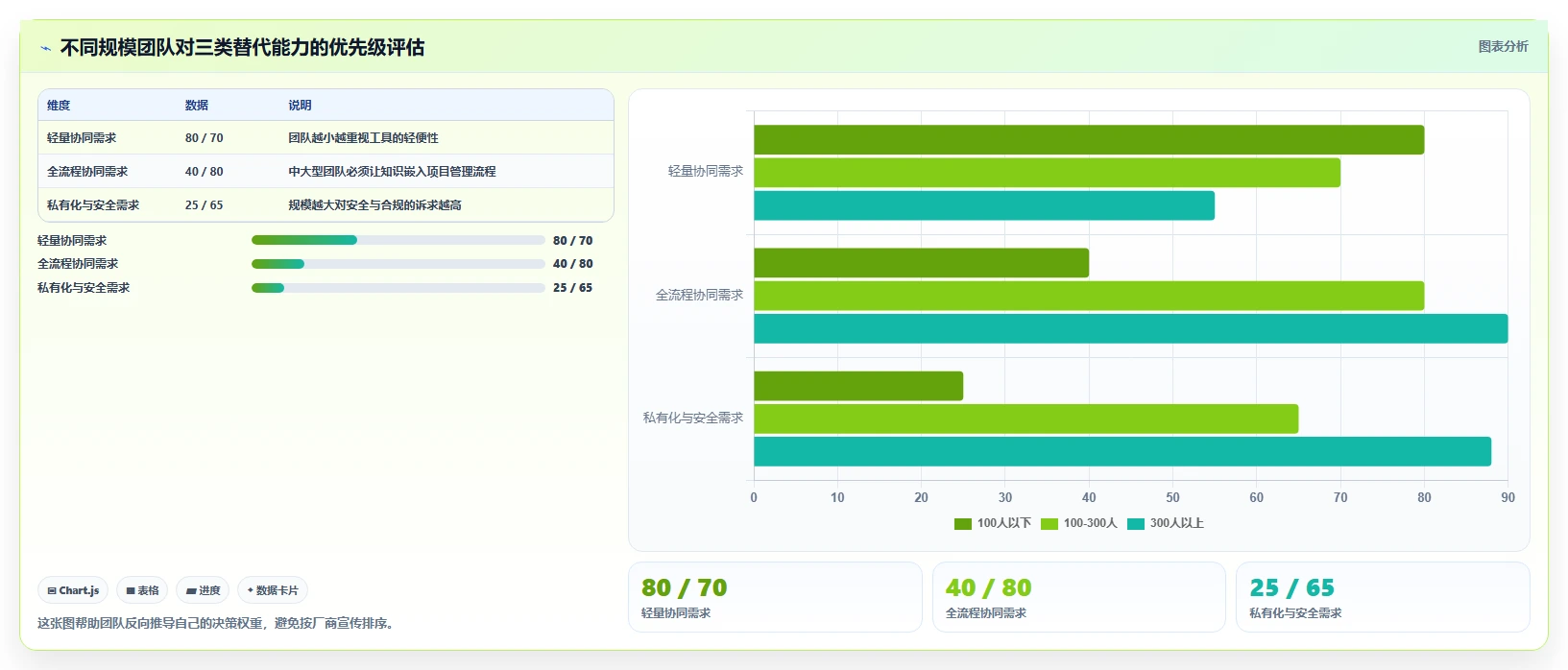This screenshot has height=670, width=1568.
Task: Click the 图表分析 label in the header
Action: pyautogui.click(x=1503, y=46)
